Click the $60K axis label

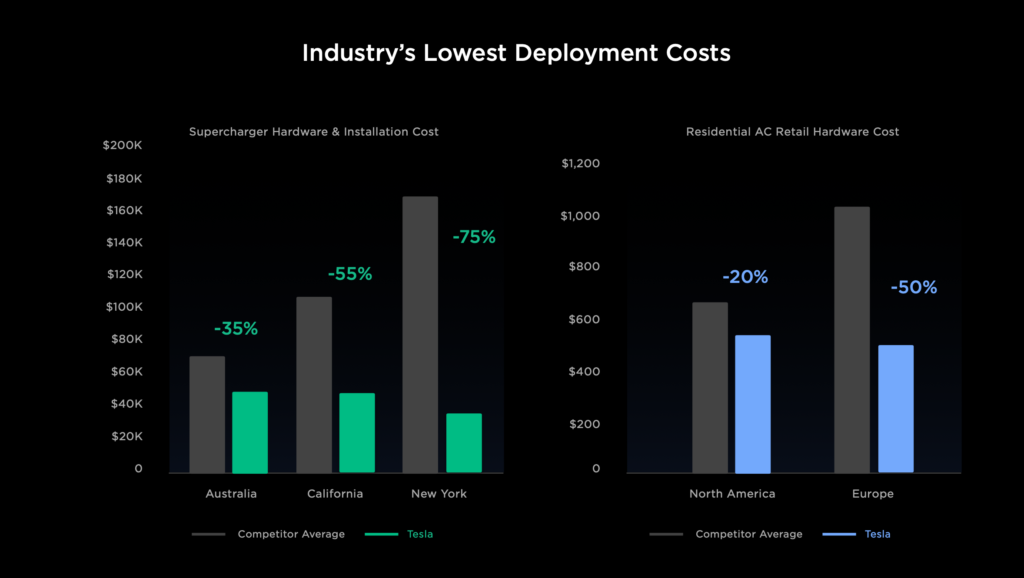[x=127, y=372]
